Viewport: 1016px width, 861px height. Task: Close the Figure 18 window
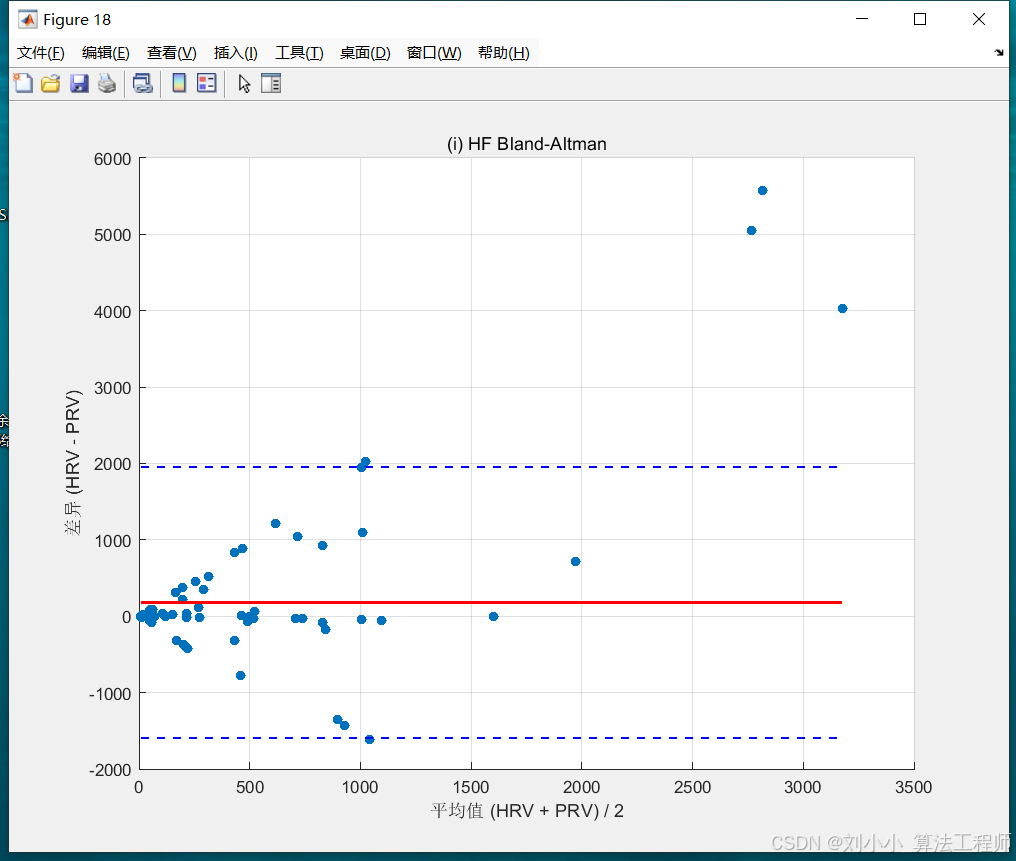click(979, 19)
